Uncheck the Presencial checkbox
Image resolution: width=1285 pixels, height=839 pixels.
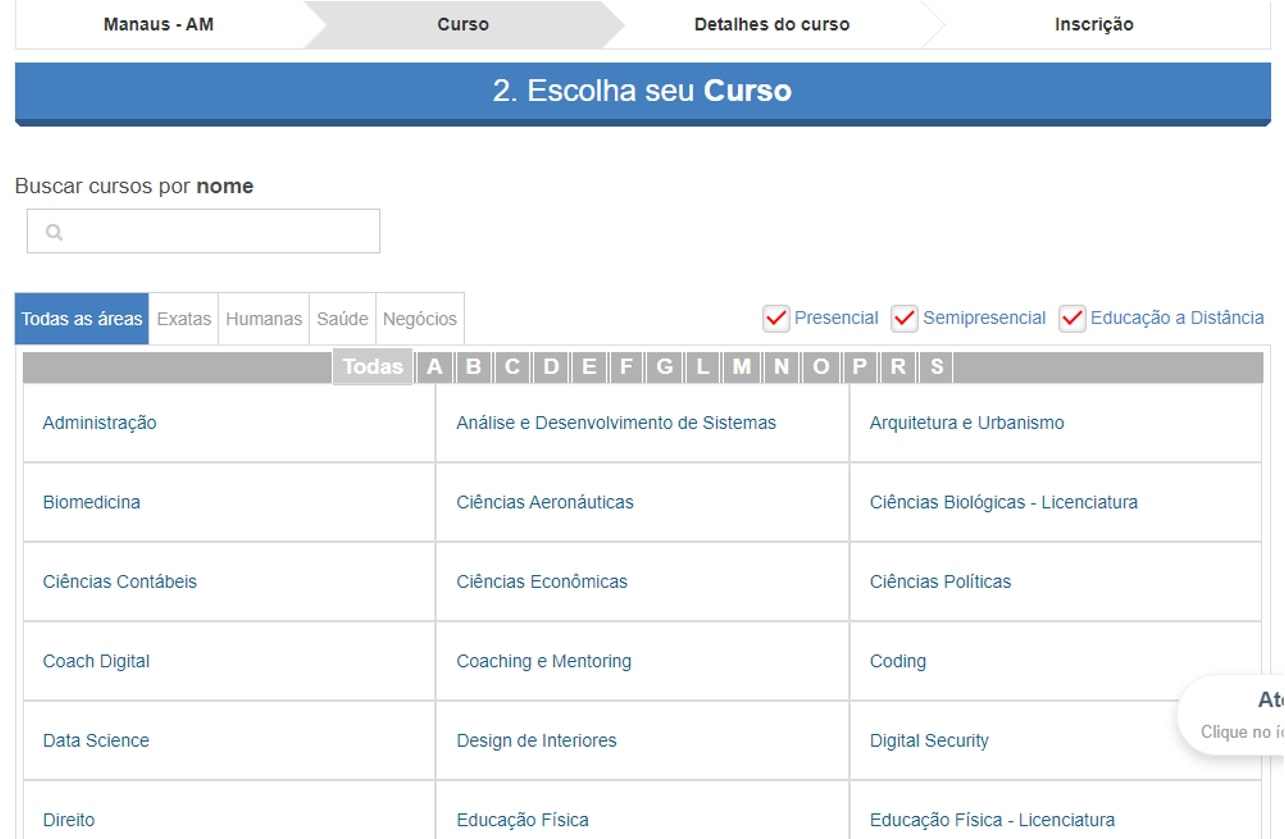[776, 318]
